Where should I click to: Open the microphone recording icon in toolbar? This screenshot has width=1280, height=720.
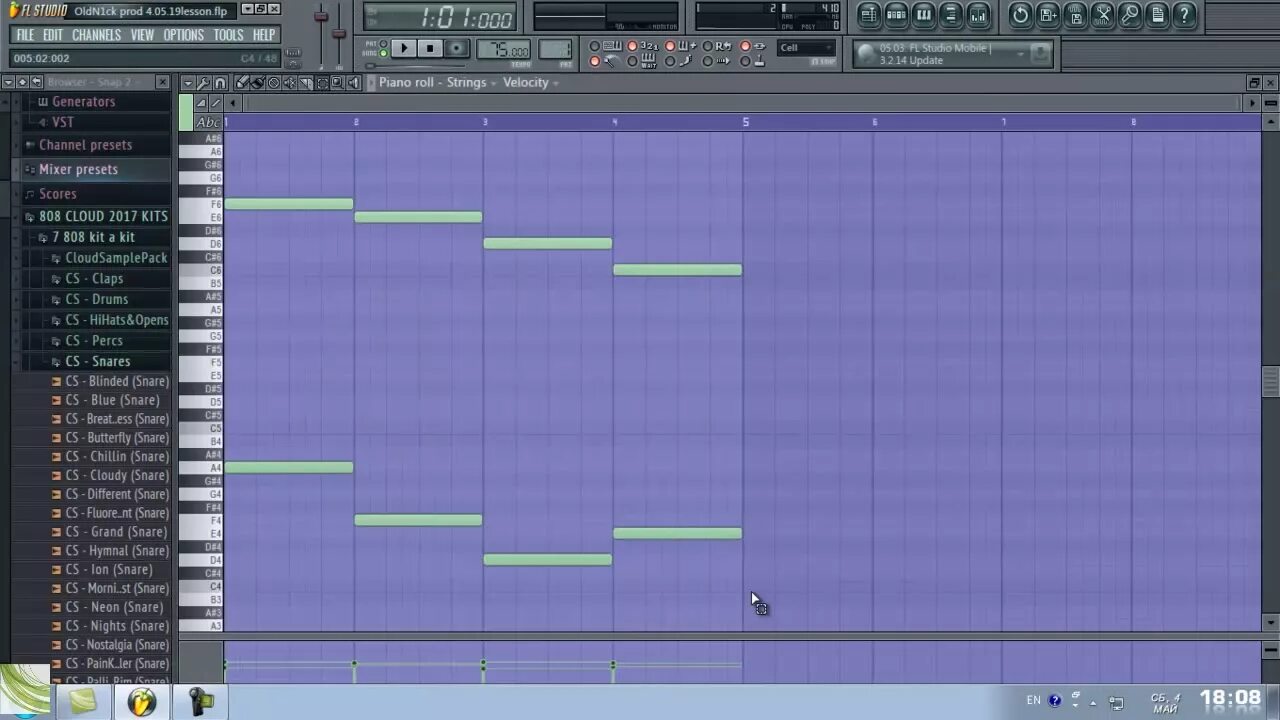pyautogui.click(x=1129, y=14)
